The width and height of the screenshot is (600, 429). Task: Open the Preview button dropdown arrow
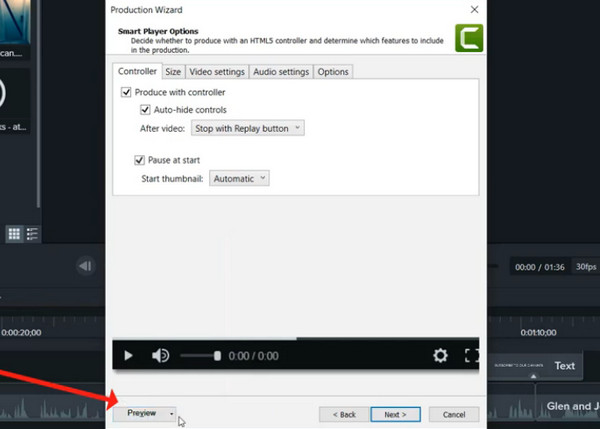tap(171, 414)
